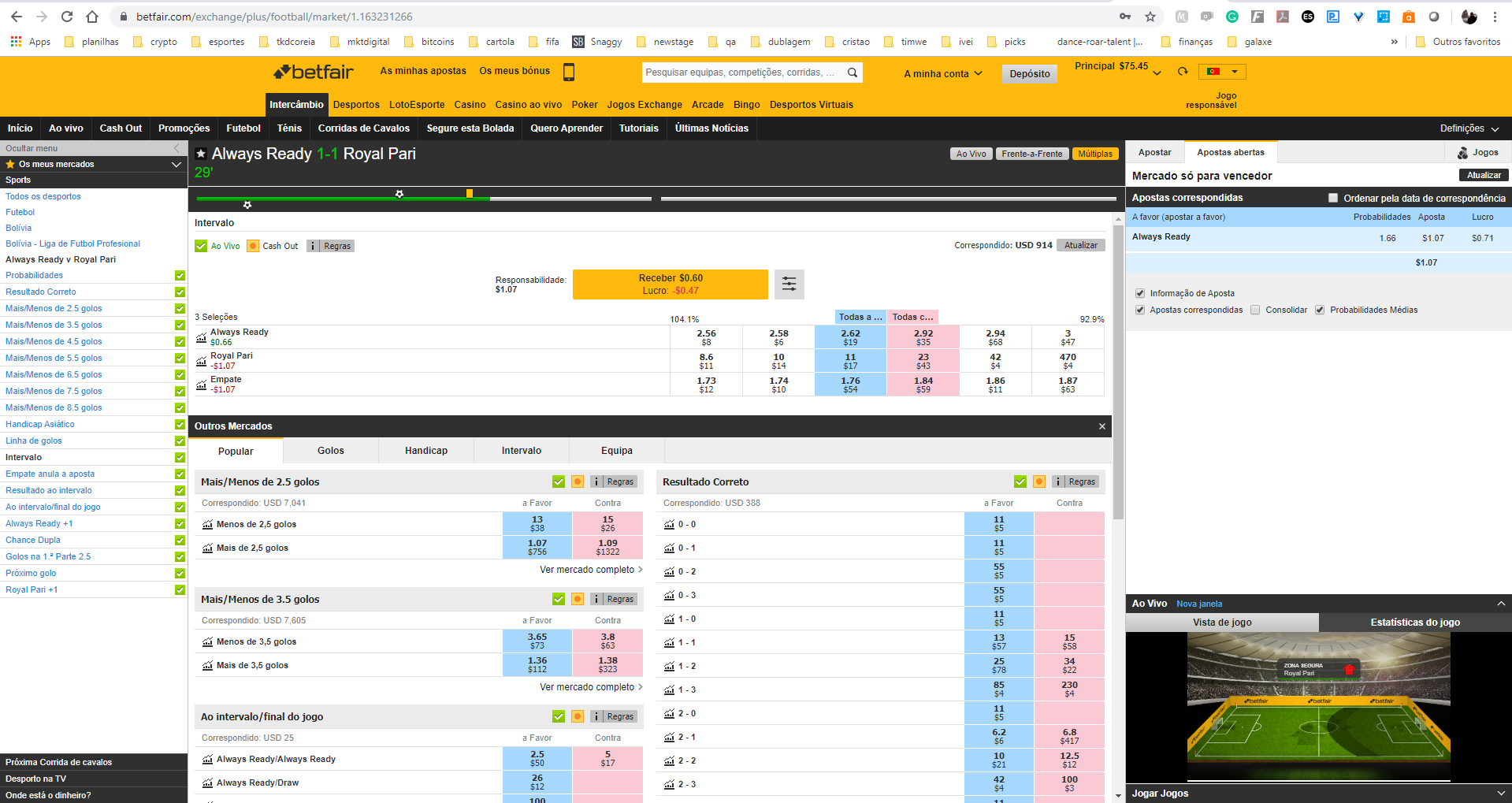Open Nova janela link
This screenshot has height=803, width=1512.
pos(1199,604)
